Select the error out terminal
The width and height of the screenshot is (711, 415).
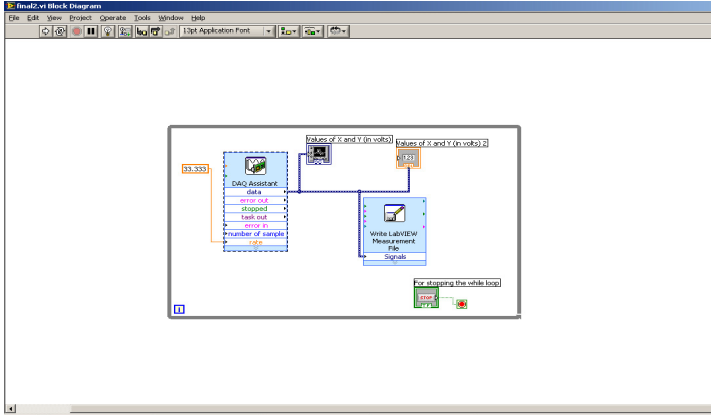tap(256, 200)
